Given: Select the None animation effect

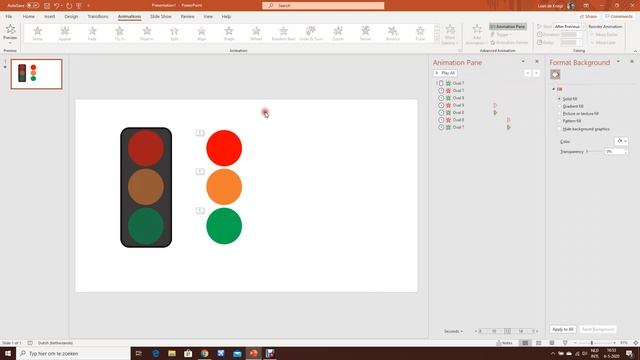Looking at the screenshot, I should tap(38, 33).
